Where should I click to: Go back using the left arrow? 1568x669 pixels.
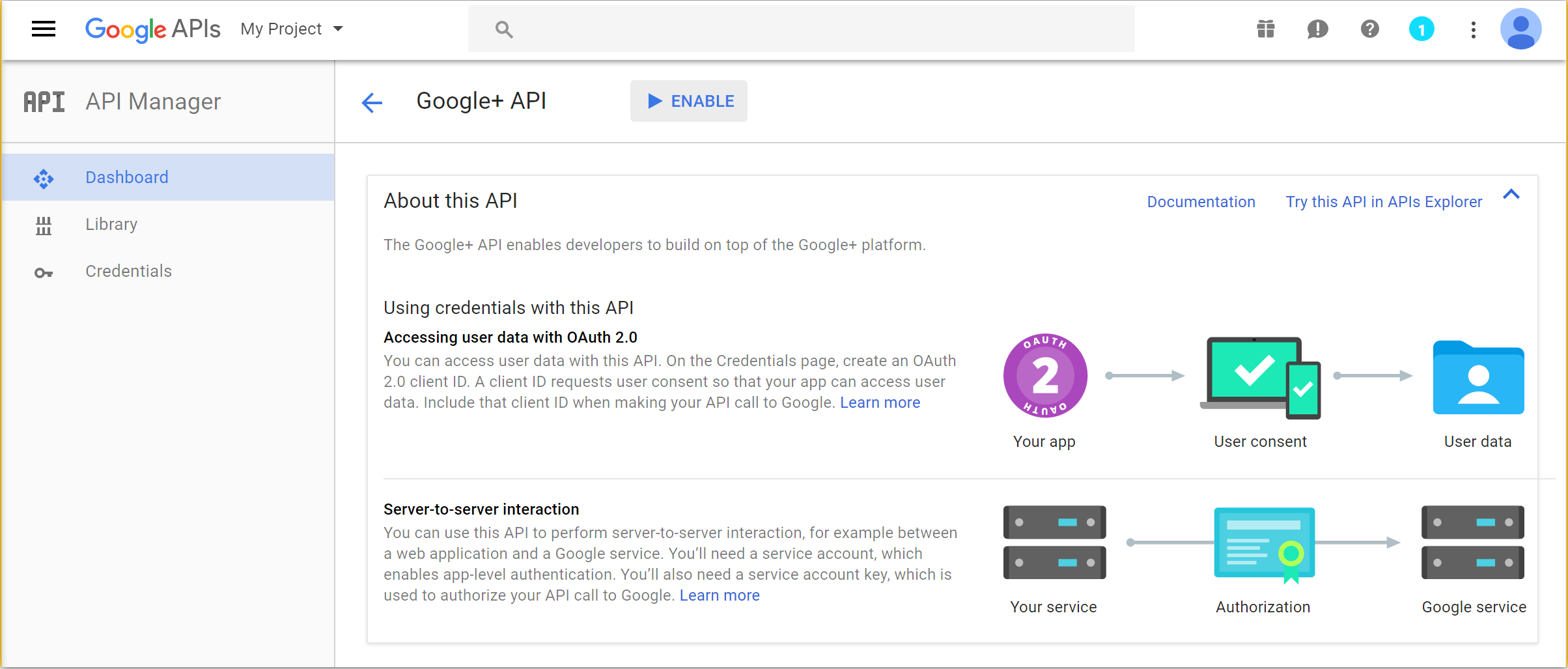click(372, 102)
